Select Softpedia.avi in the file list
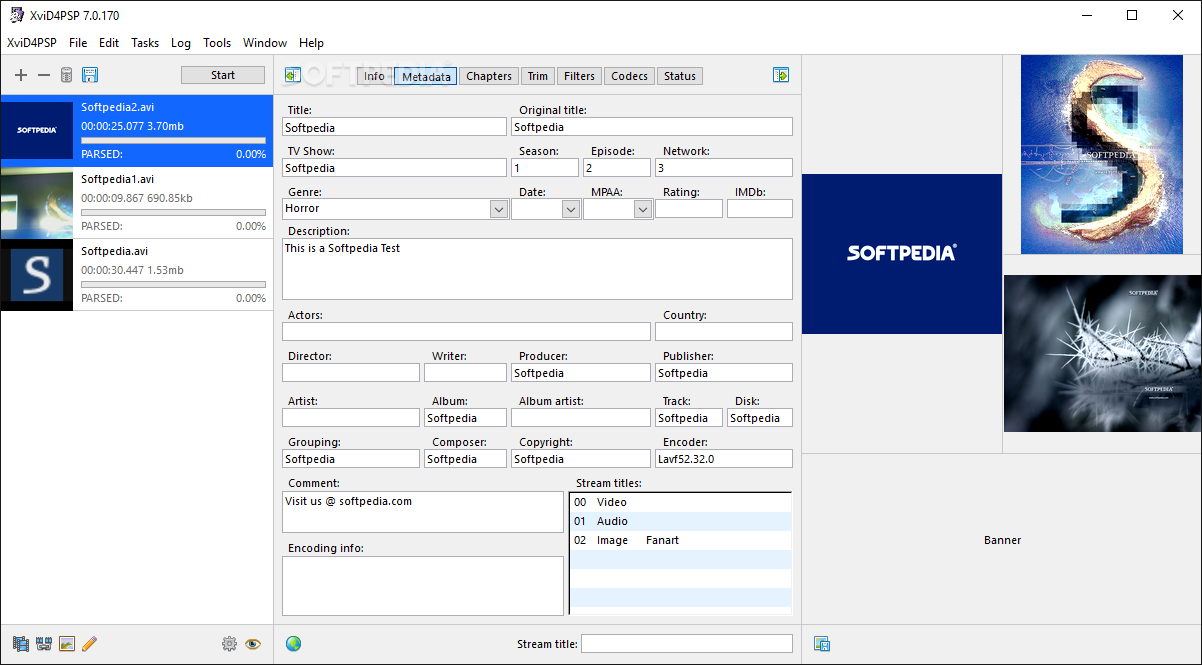This screenshot has height=665, width=1202. pos(136,275)
